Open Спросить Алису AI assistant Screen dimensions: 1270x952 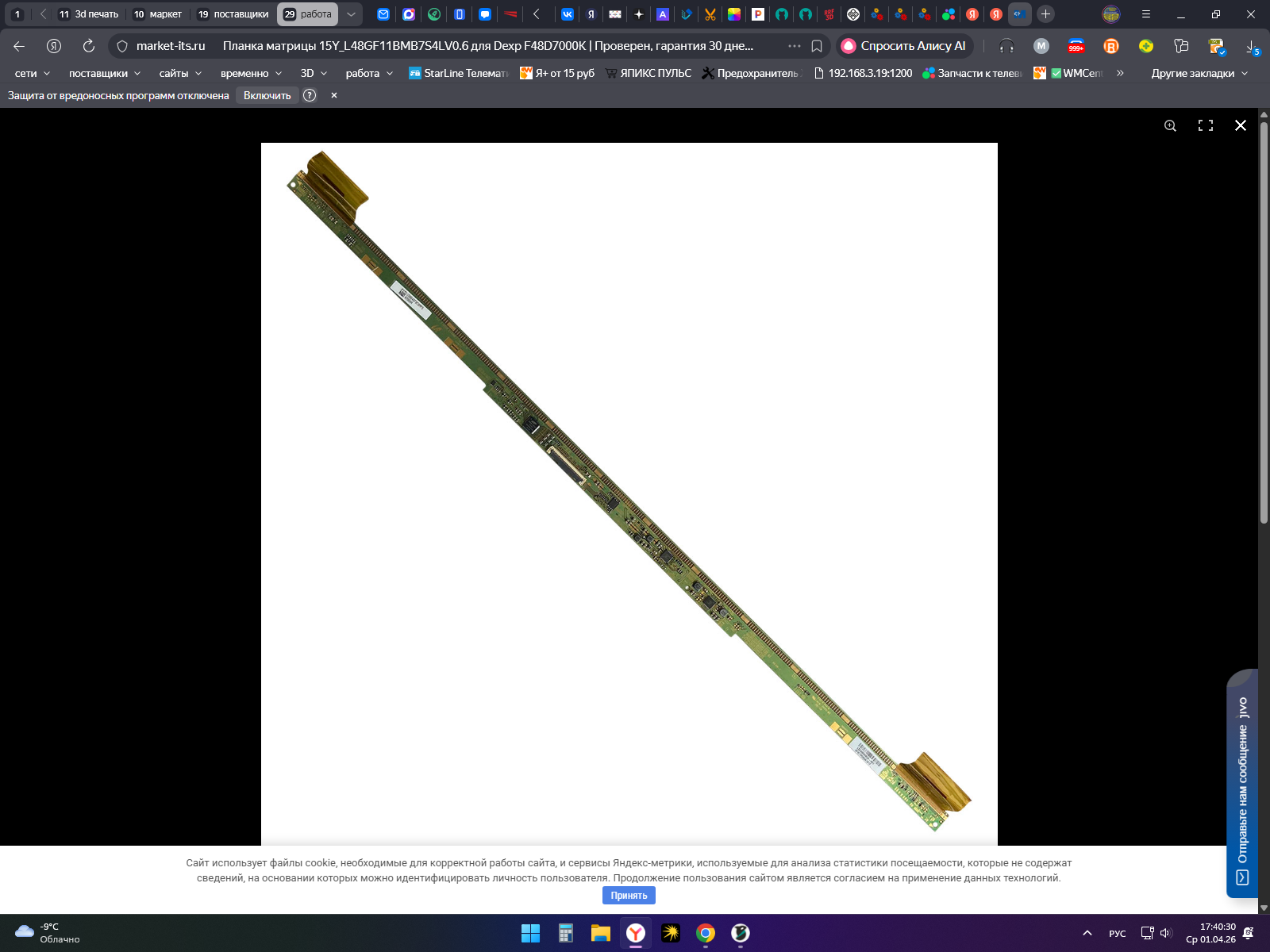[904, 46]
